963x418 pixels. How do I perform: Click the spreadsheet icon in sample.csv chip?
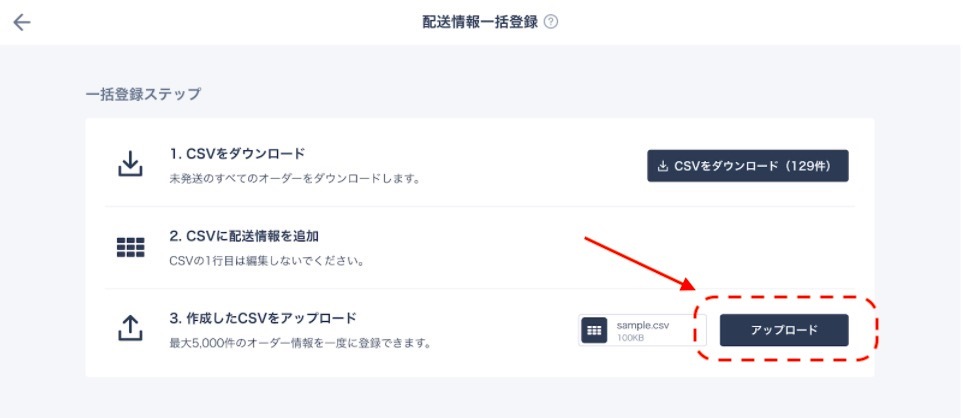(594, 330)
